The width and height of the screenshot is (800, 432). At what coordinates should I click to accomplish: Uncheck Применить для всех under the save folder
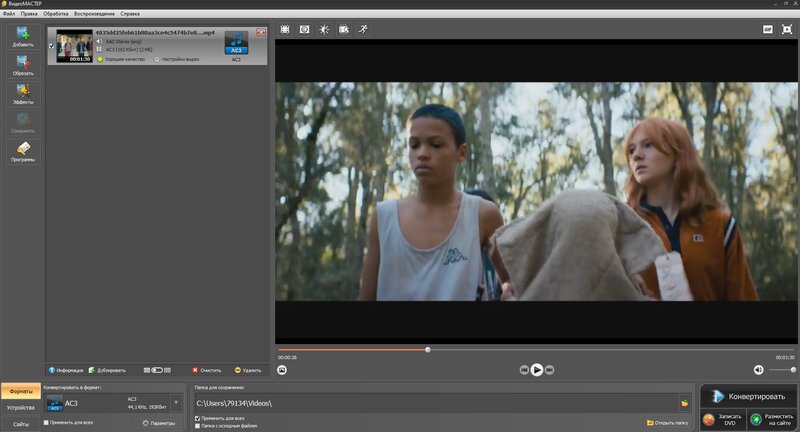(x=197, y=418)
